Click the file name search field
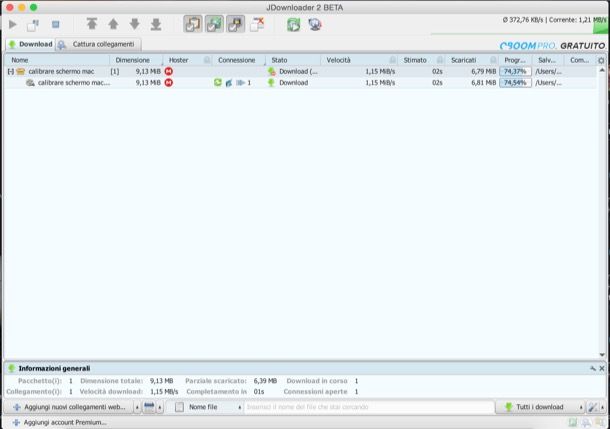610x429 pixels. coord(369,407)
